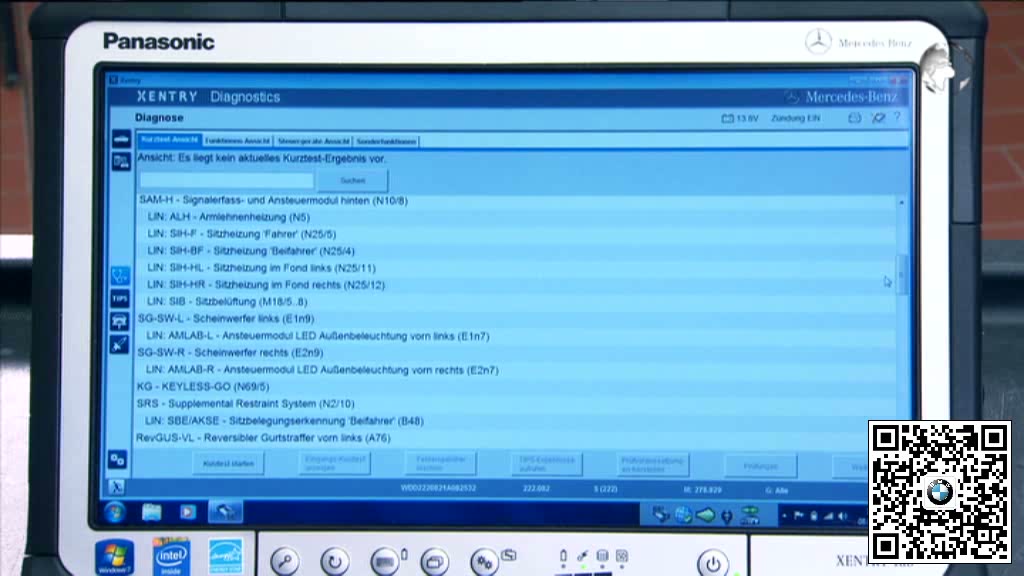Image resolution: width=1024 pixels, height=576 pixels.
Task: Select the screwdriver tools sidebar icon
Action: (119, 345)
